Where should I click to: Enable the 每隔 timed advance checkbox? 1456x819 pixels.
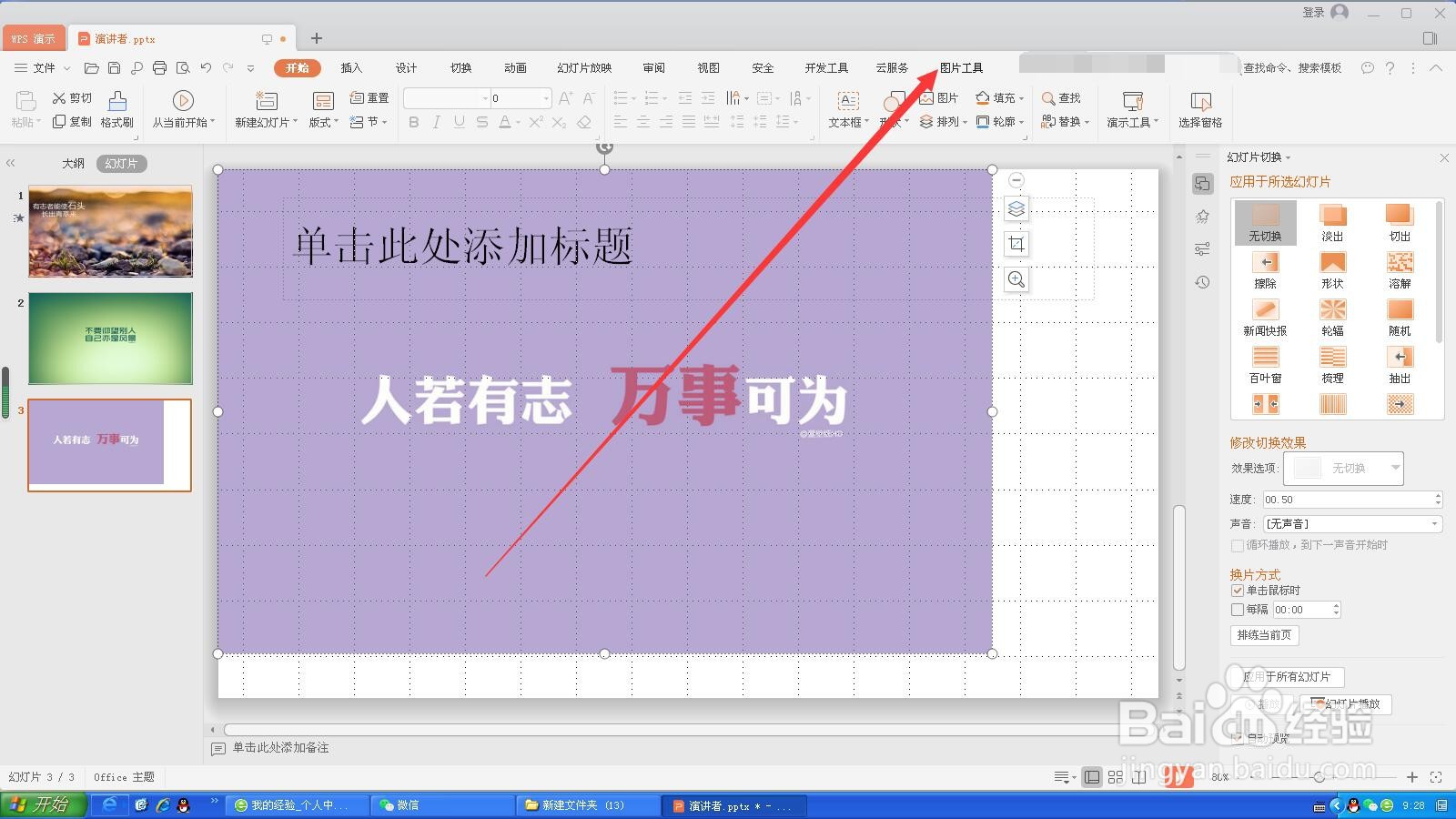click(1237, 610)
